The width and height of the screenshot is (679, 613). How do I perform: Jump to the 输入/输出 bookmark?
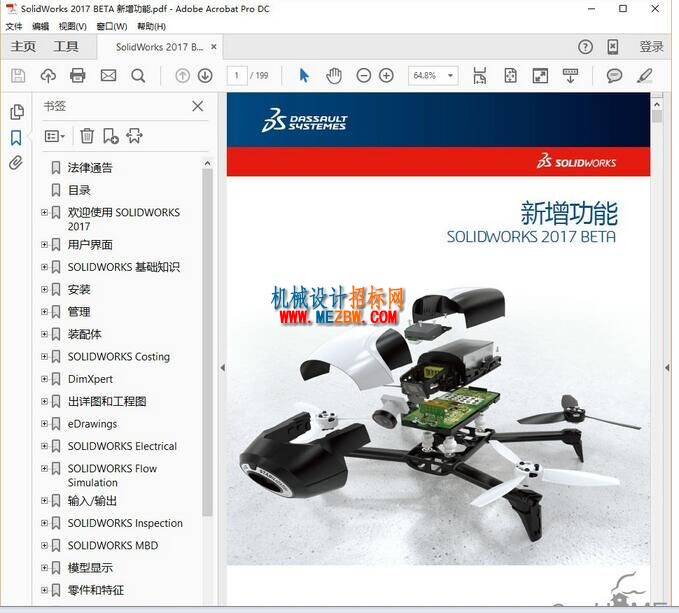coord(92,501)
